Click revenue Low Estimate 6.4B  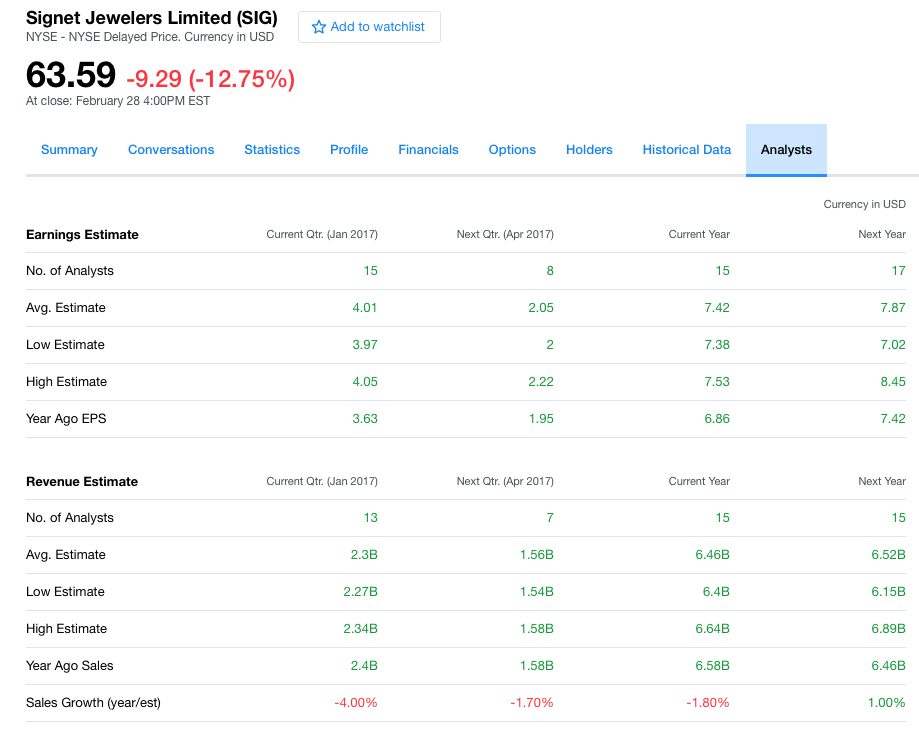[716, 591]
